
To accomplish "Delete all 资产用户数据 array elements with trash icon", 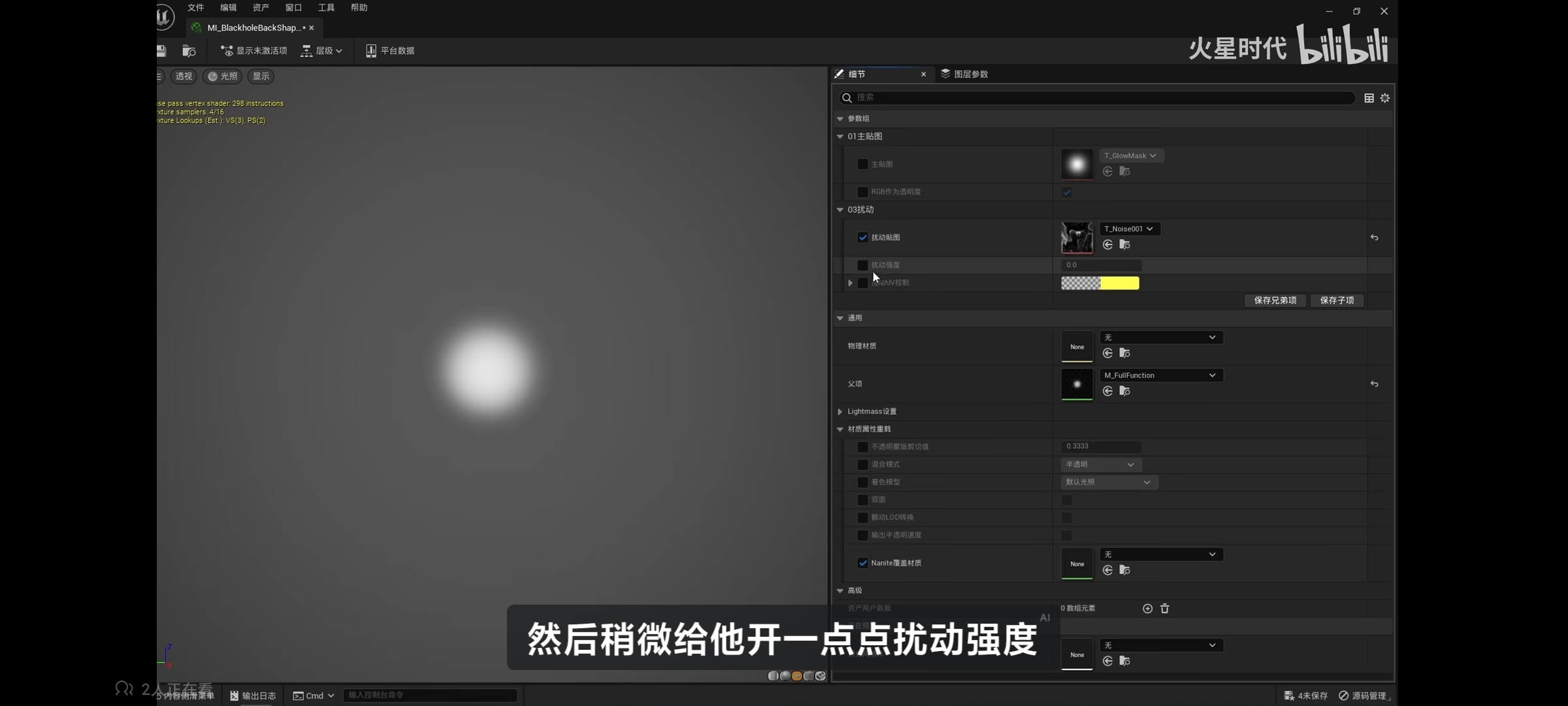I will [x=1164, y=609].
